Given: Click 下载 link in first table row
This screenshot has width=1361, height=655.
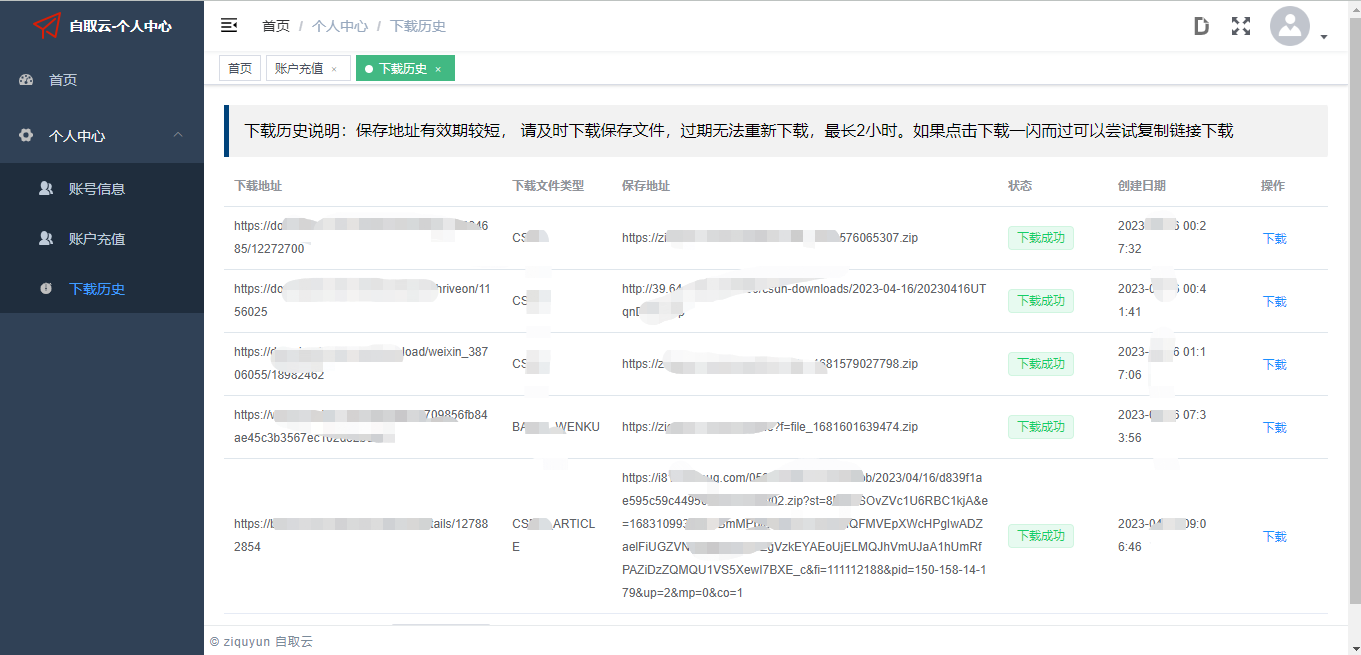Looking at the screenshot, I should coord(1274,238).
